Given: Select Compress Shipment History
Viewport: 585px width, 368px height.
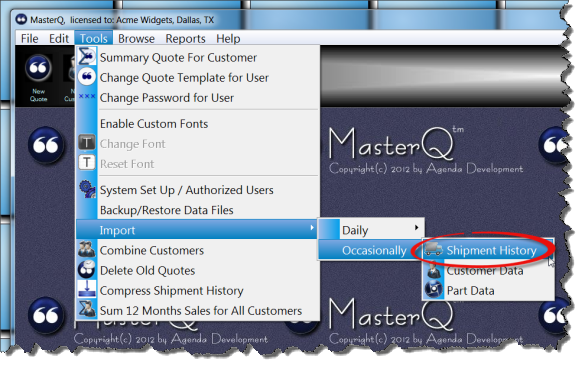Looking at the screenshot, I should [198, 290].
